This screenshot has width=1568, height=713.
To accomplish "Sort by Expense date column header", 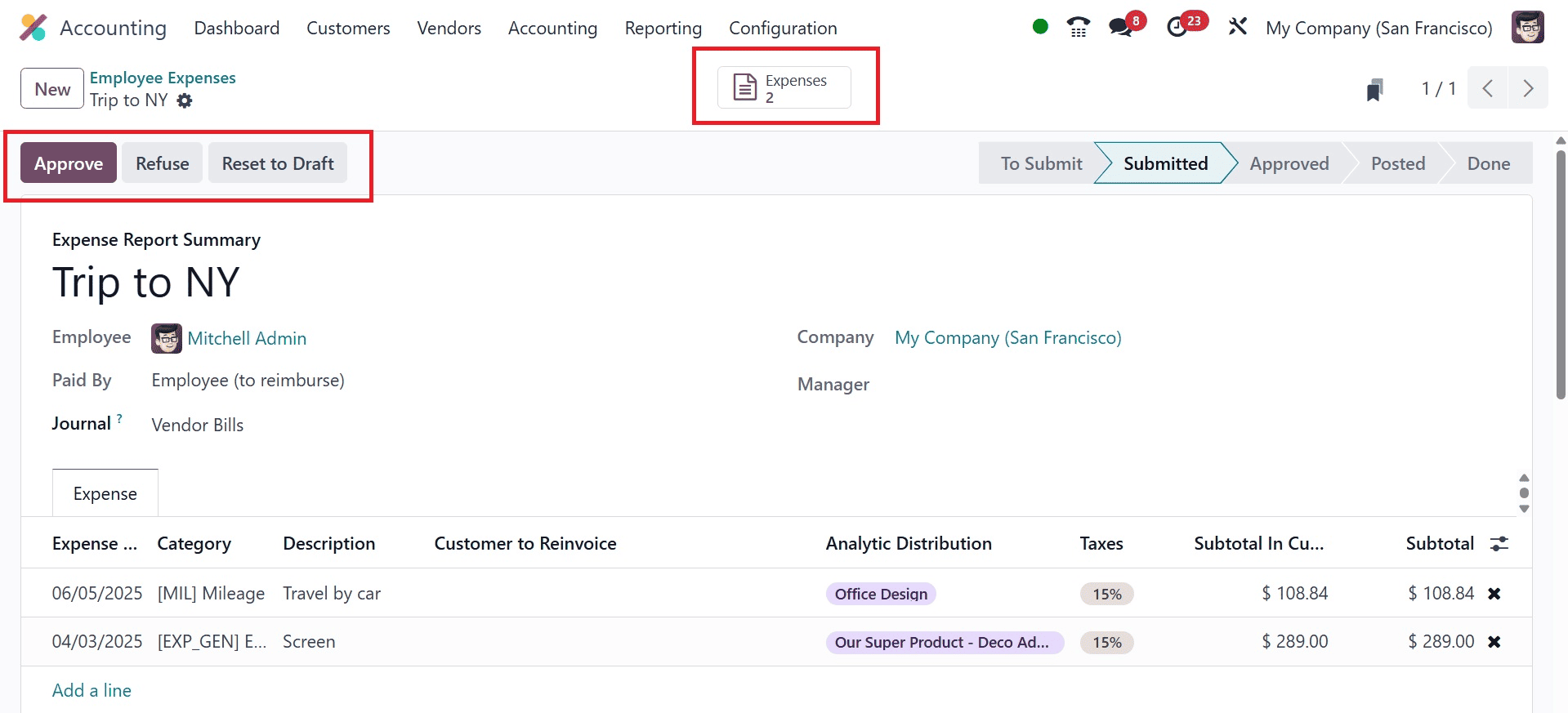I will [x=95, y=543].
